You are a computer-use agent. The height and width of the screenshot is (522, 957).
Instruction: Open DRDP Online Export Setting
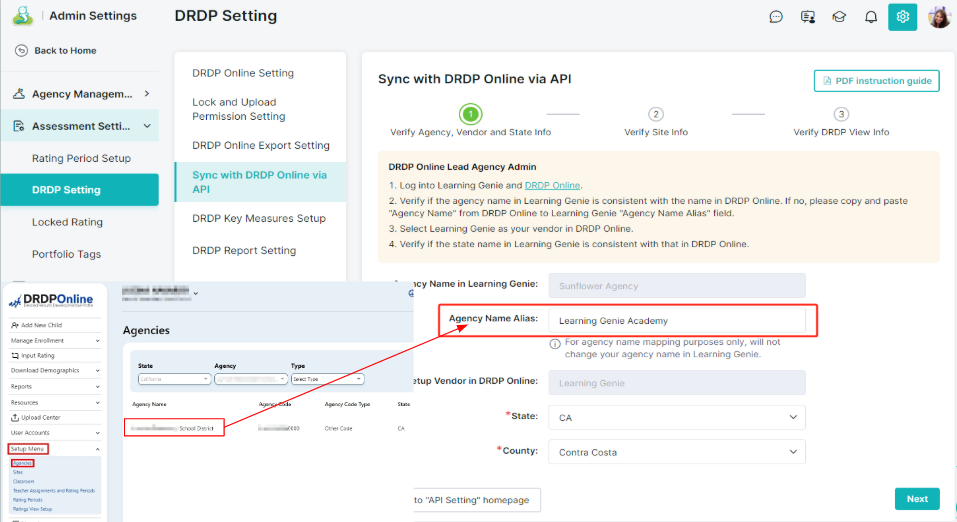[x=261, y=145]
